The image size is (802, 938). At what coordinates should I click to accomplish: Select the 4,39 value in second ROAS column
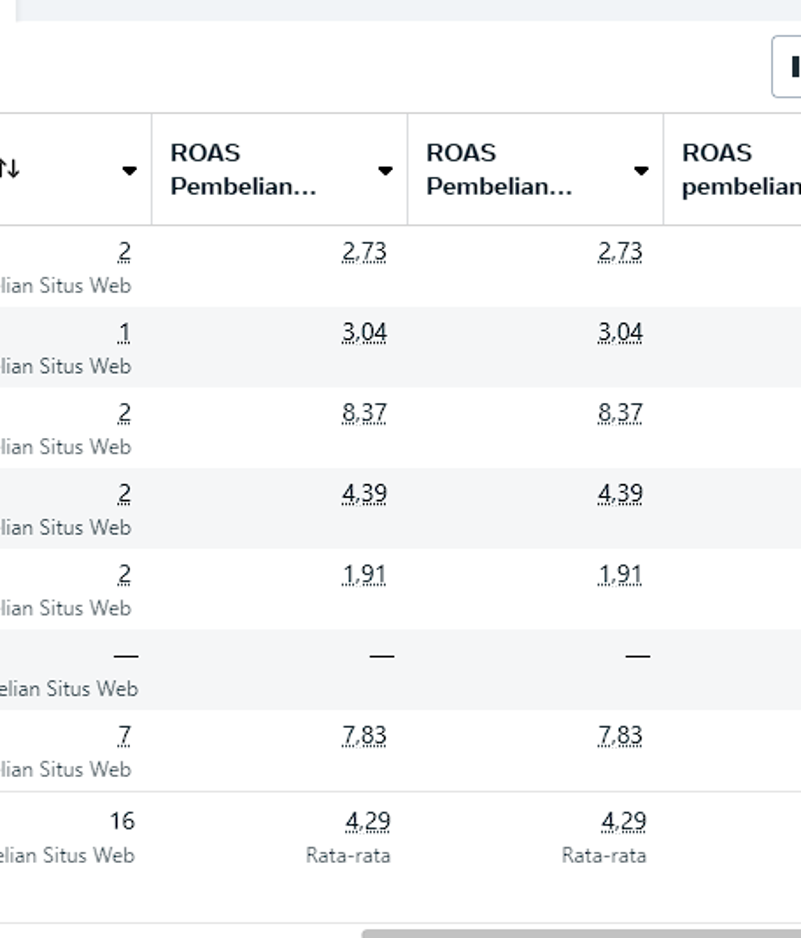(620, 494)
